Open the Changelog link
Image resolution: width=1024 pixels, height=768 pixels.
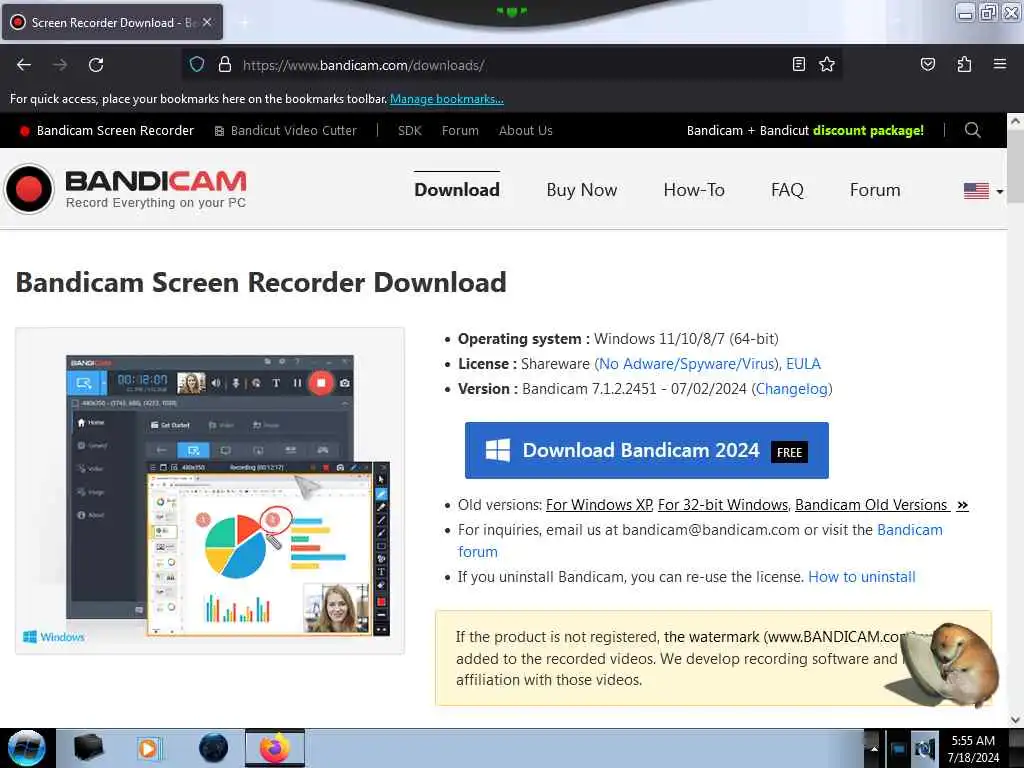click(792, 389)
